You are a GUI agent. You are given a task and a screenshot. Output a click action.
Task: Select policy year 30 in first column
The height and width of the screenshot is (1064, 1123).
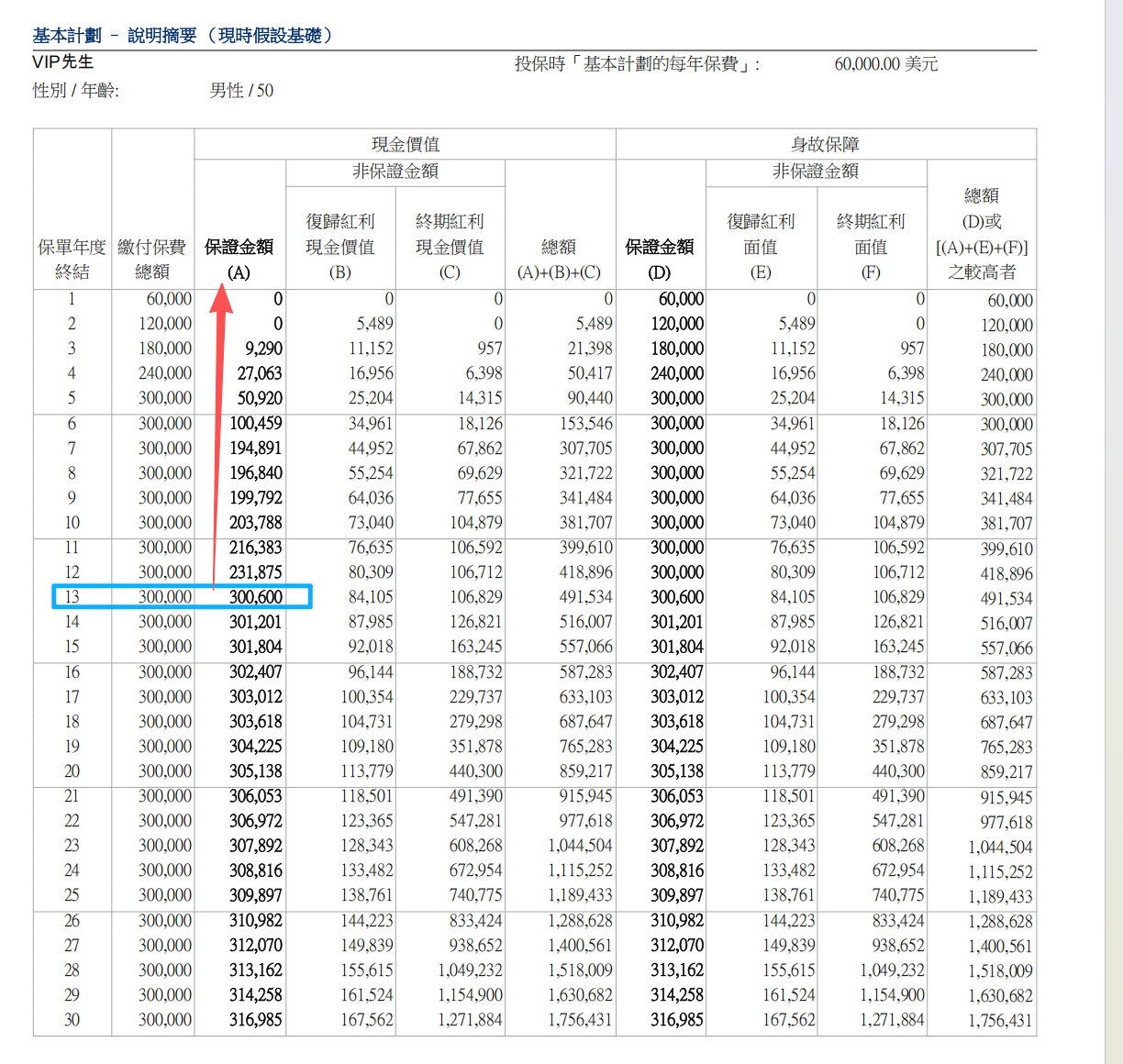tap(72, 1020)
